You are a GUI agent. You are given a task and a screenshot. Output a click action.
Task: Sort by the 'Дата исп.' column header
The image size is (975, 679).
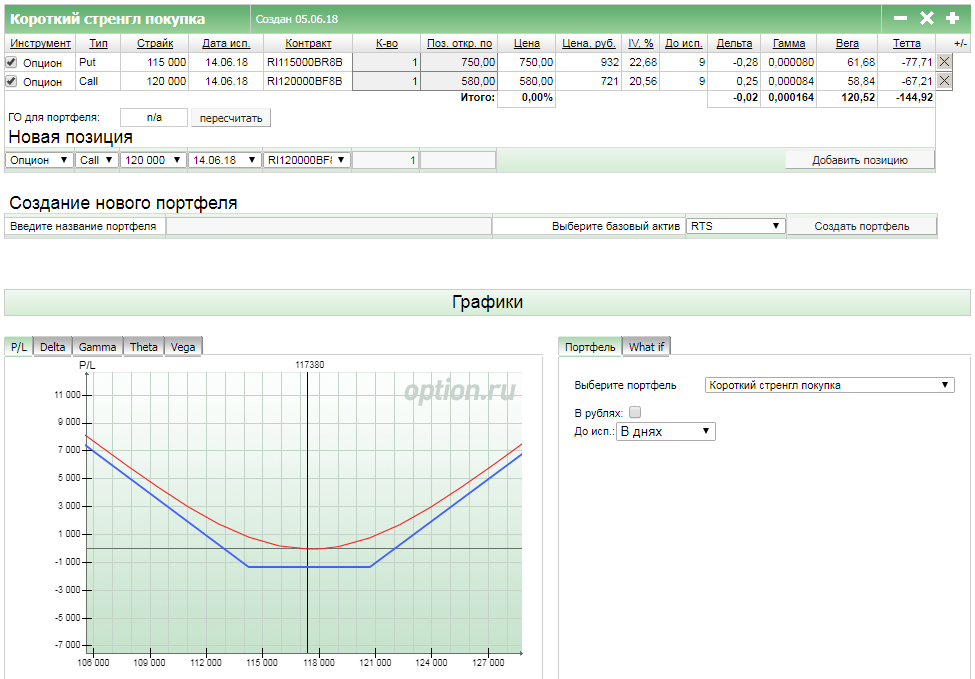click(226, 44)
